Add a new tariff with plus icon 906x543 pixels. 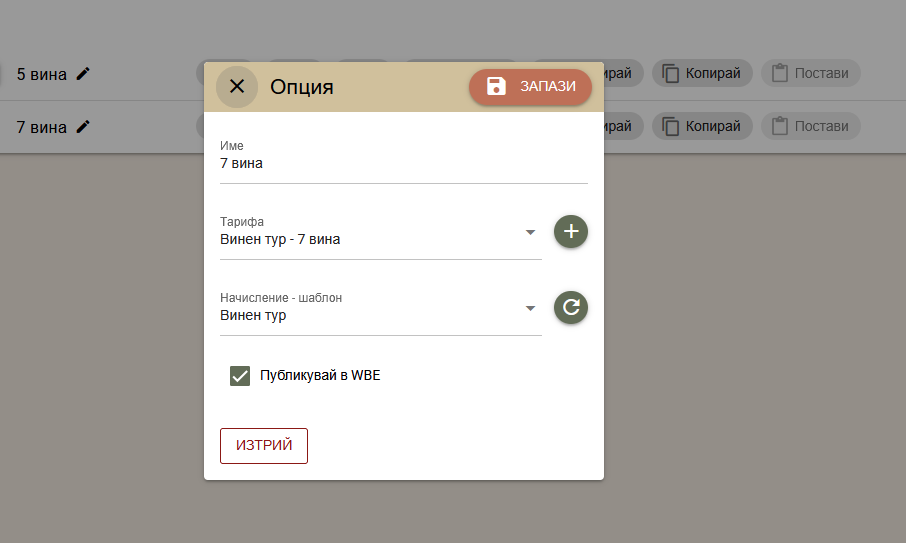pos(571,232)
